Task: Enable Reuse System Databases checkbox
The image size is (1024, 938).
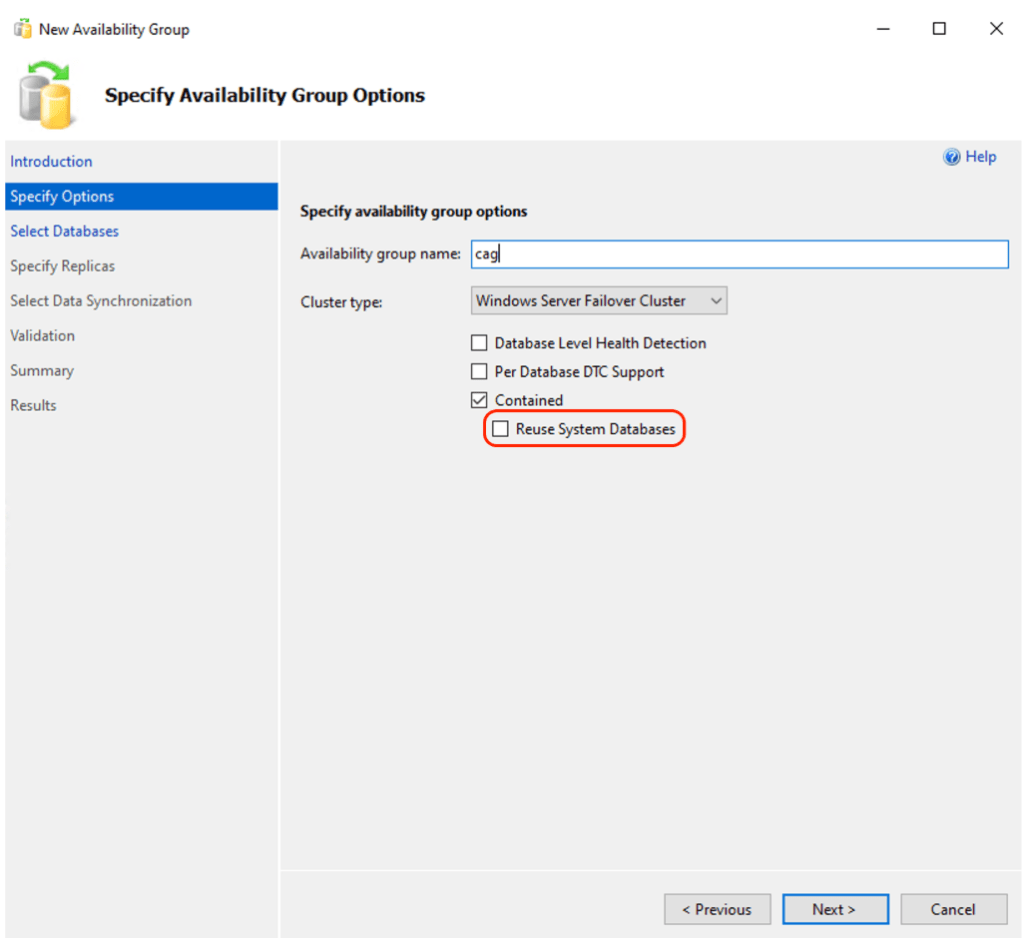Action: pos(500,430)
